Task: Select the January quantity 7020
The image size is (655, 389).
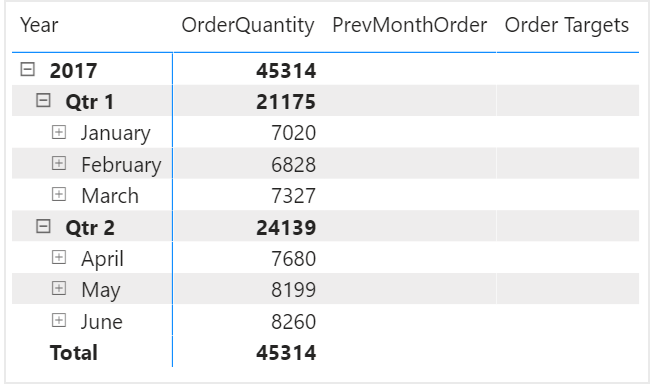Action: (x=294, y=133)
